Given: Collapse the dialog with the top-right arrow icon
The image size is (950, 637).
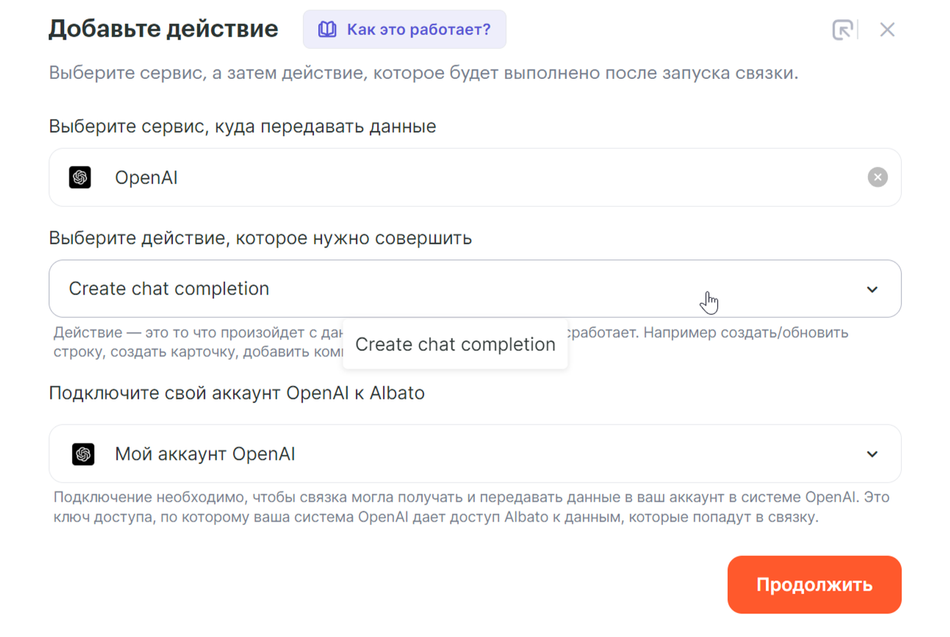Looking at the screenshot, I should point(843,30).
